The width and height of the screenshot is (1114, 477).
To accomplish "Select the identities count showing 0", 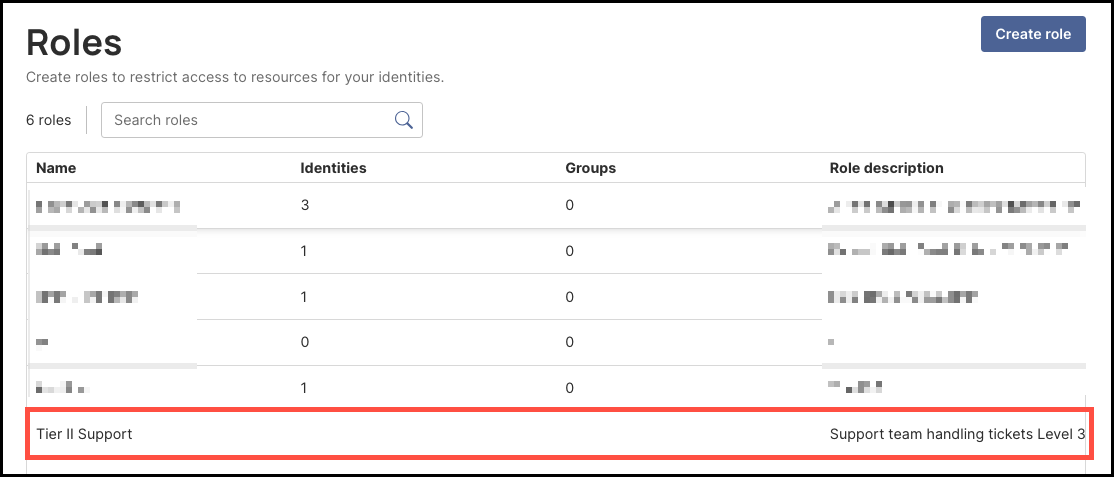I will click(x=305, y=343).
